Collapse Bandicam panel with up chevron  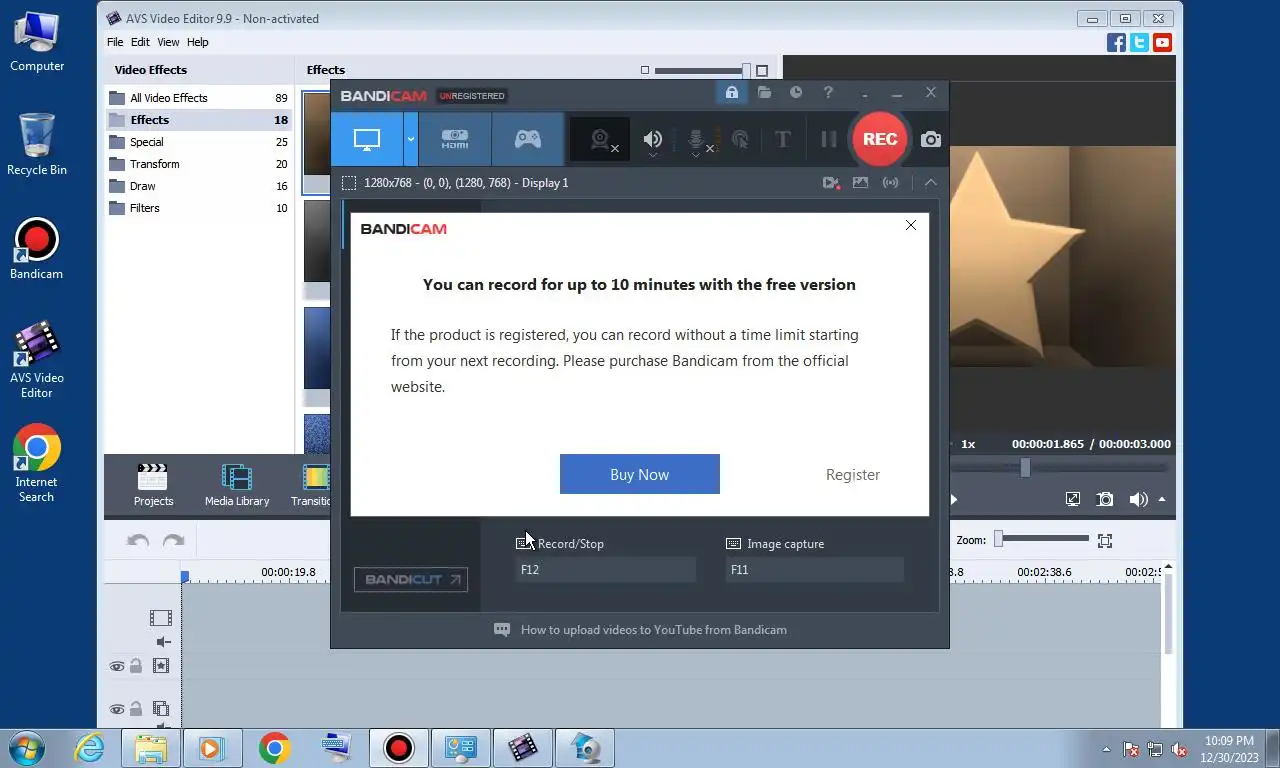(x=930, y=183)
